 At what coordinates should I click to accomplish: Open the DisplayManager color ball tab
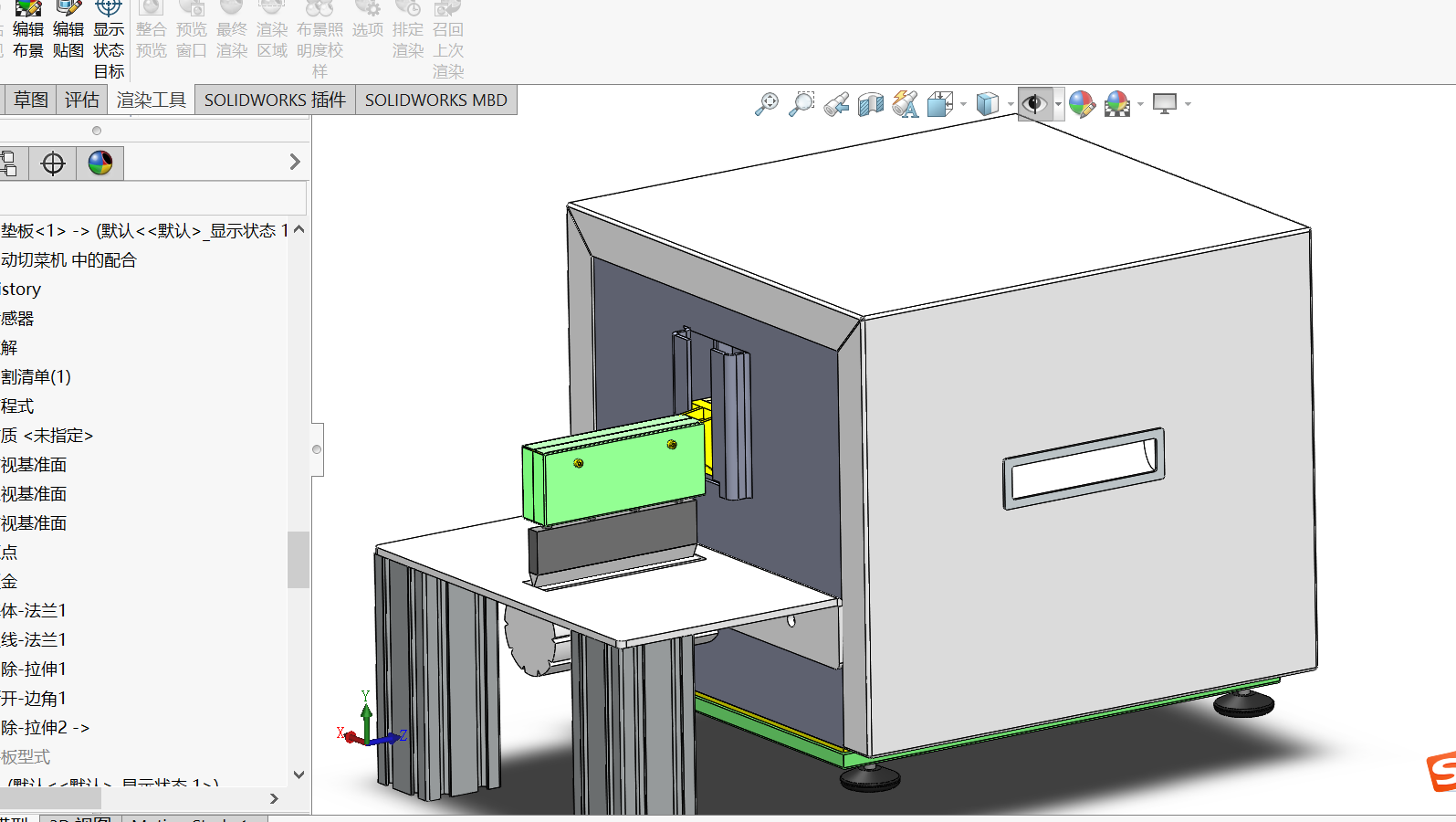(x=100, y=163)
